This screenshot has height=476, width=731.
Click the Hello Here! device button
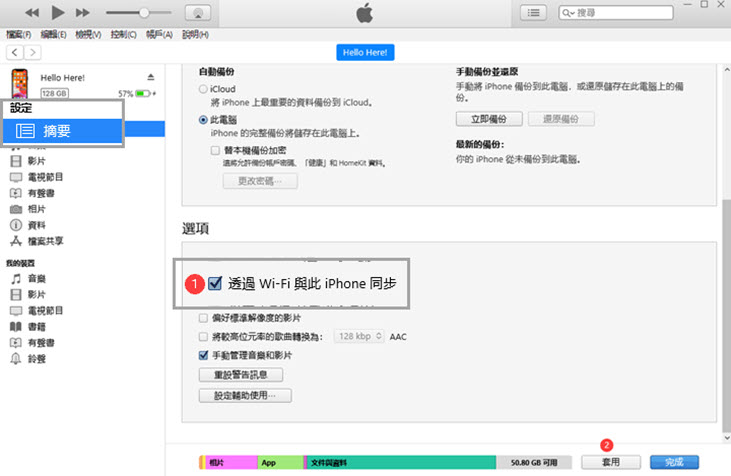(365, 53)
